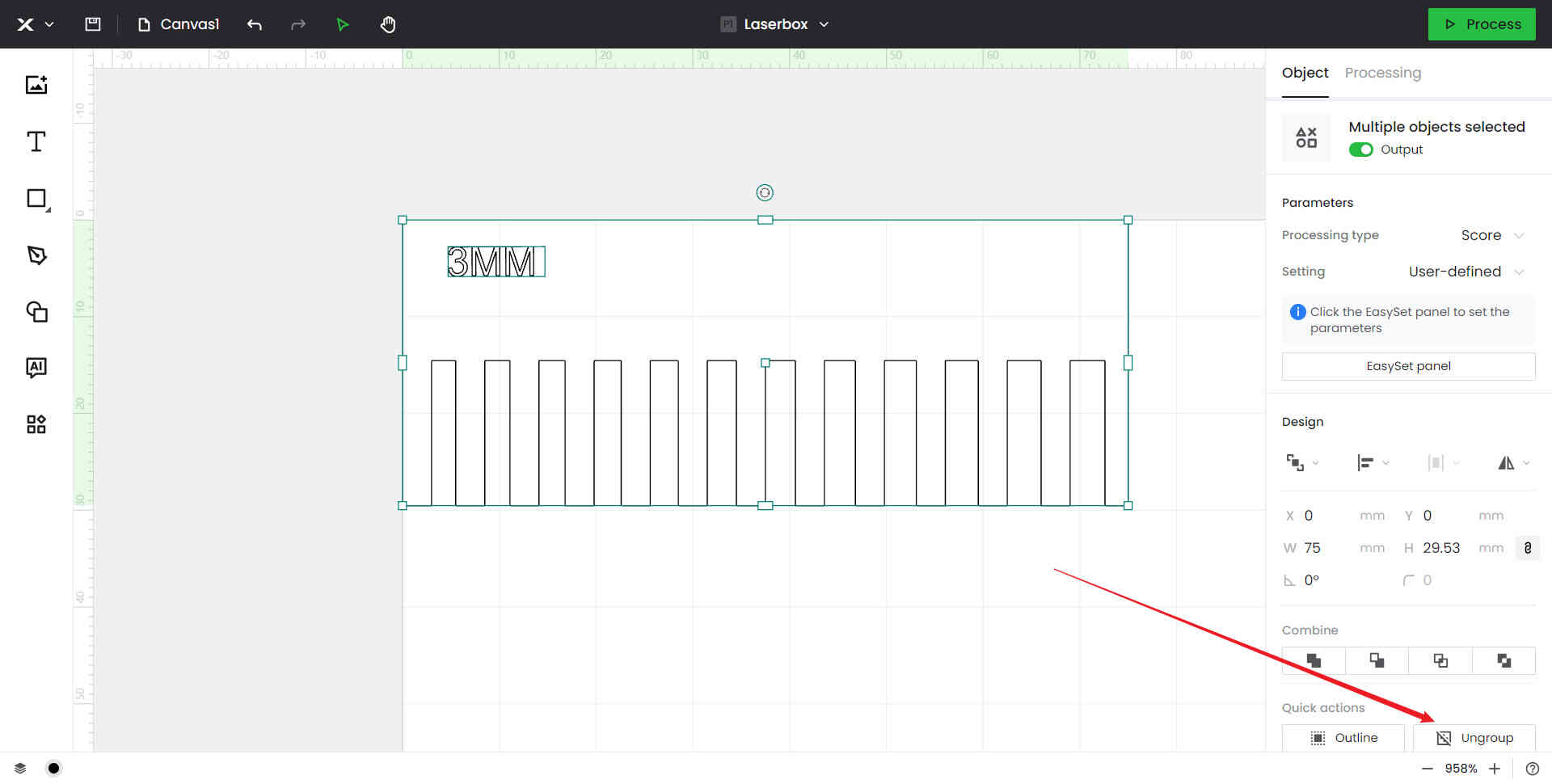The width and height of the screenshot is (1552, 784).
Task: Edit the rotation angle field
Action: click(1334, 580)
